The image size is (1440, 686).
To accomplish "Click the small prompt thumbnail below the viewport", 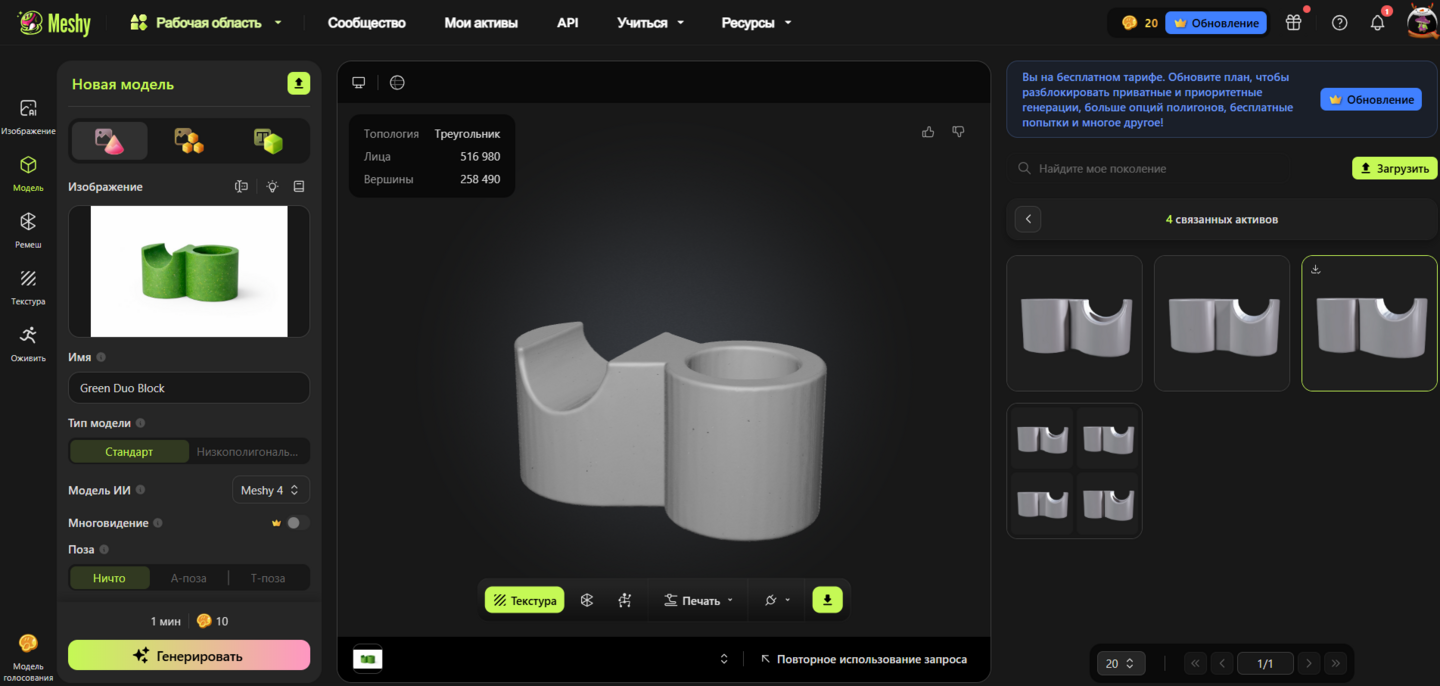I will [x=368, y=659].
